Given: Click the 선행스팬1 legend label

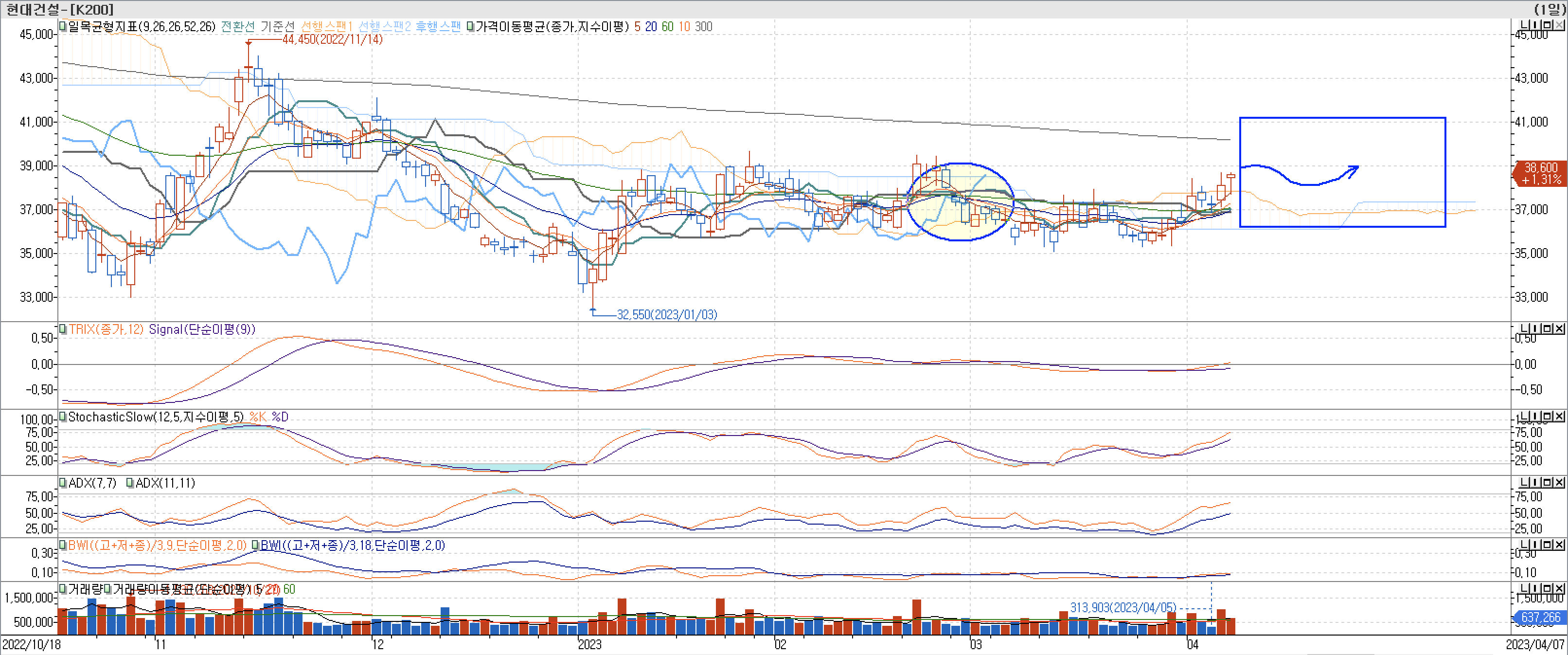Looking at the screenshot, I should 326,26.
